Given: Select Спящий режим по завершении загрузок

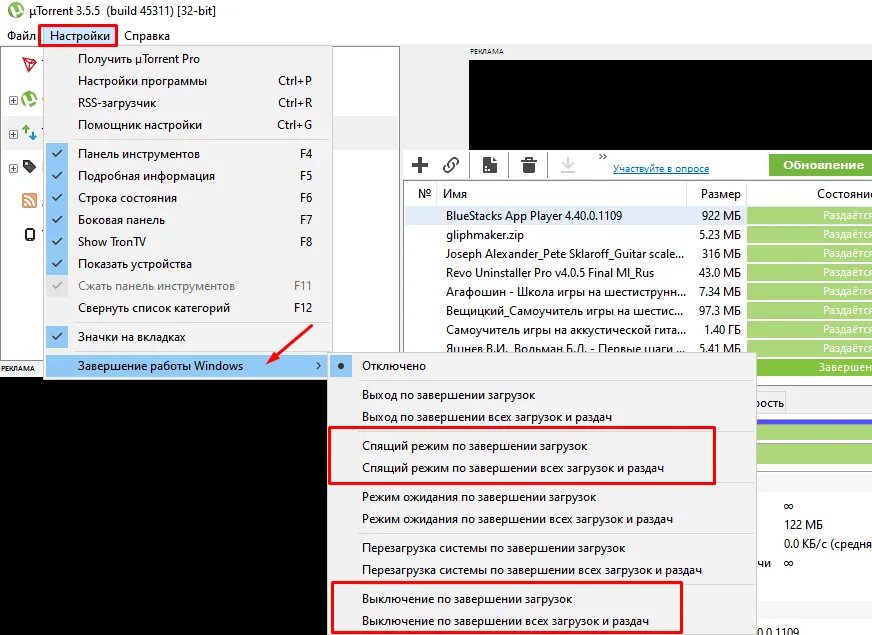Looking at the screenshot, I should pyautogui.click(x=542, y=446).
